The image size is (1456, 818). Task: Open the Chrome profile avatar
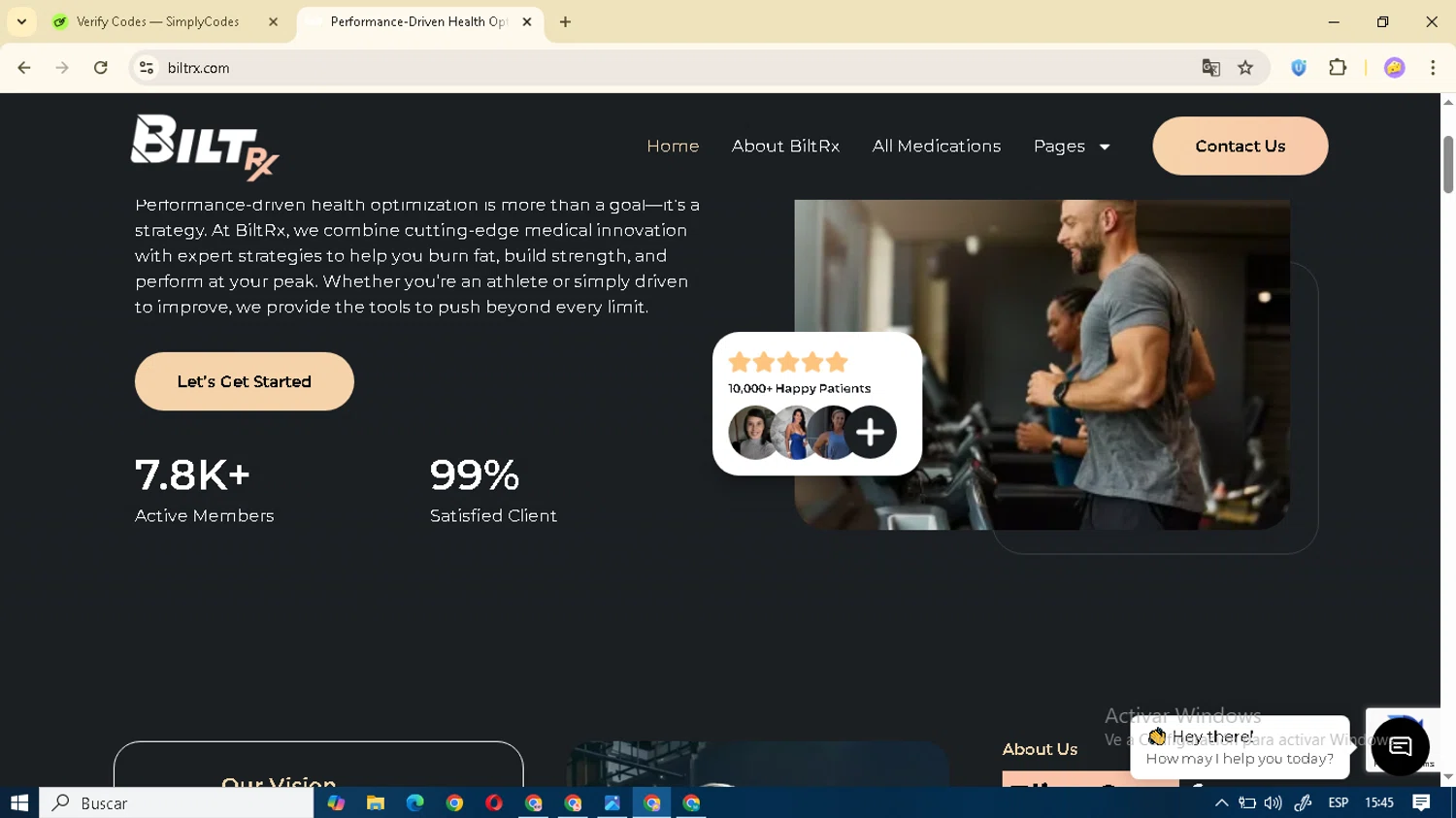[1395, 68]
